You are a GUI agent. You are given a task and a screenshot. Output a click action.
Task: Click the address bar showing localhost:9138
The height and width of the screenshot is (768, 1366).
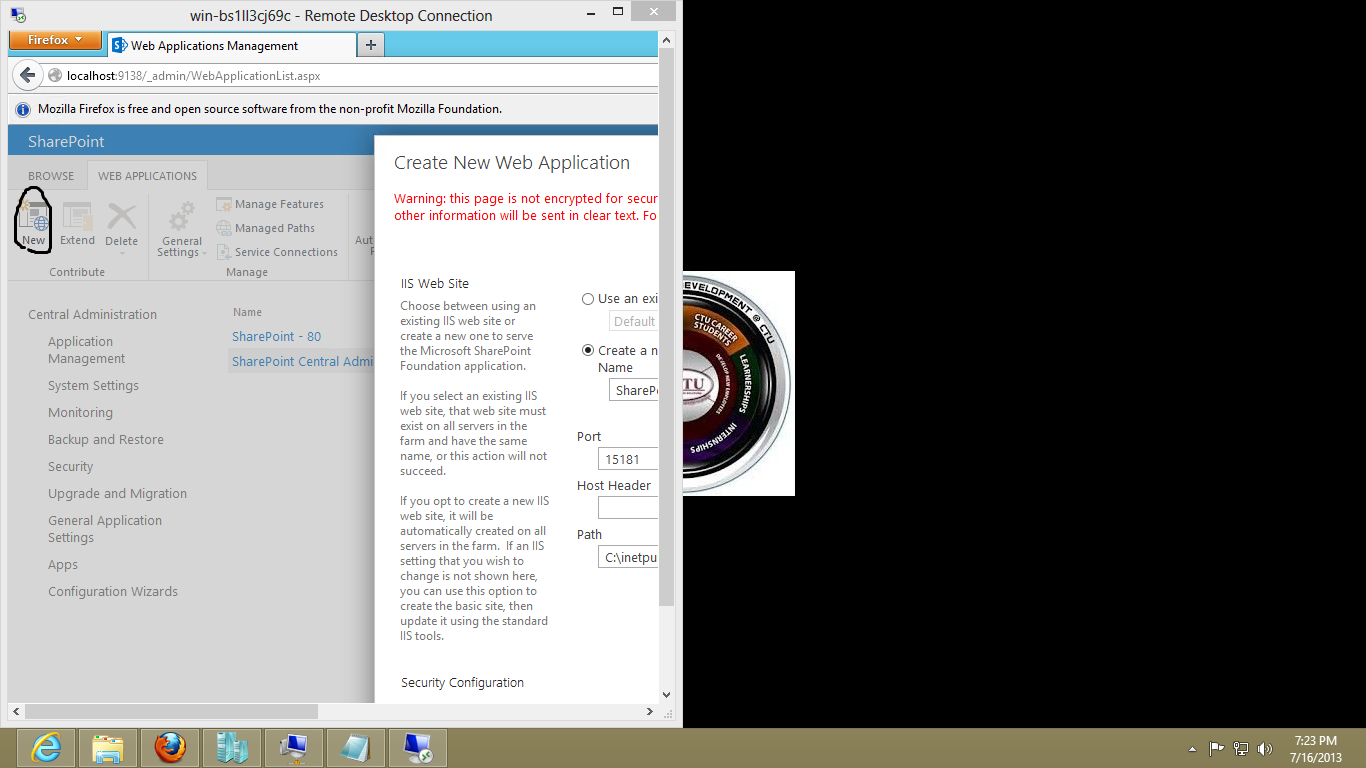click(350, 75)
